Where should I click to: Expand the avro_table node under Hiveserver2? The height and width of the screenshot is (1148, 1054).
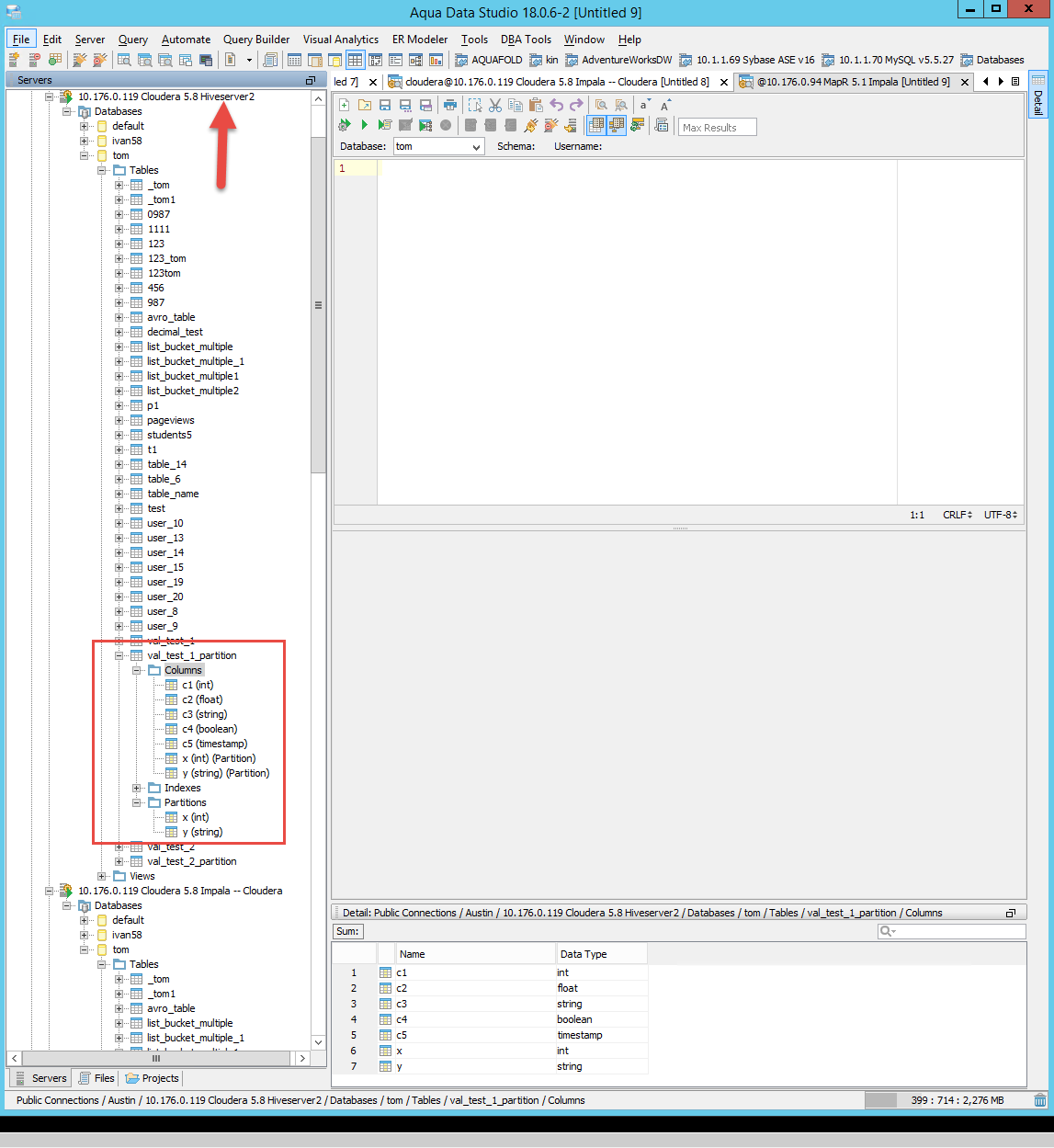pos(119,317)
